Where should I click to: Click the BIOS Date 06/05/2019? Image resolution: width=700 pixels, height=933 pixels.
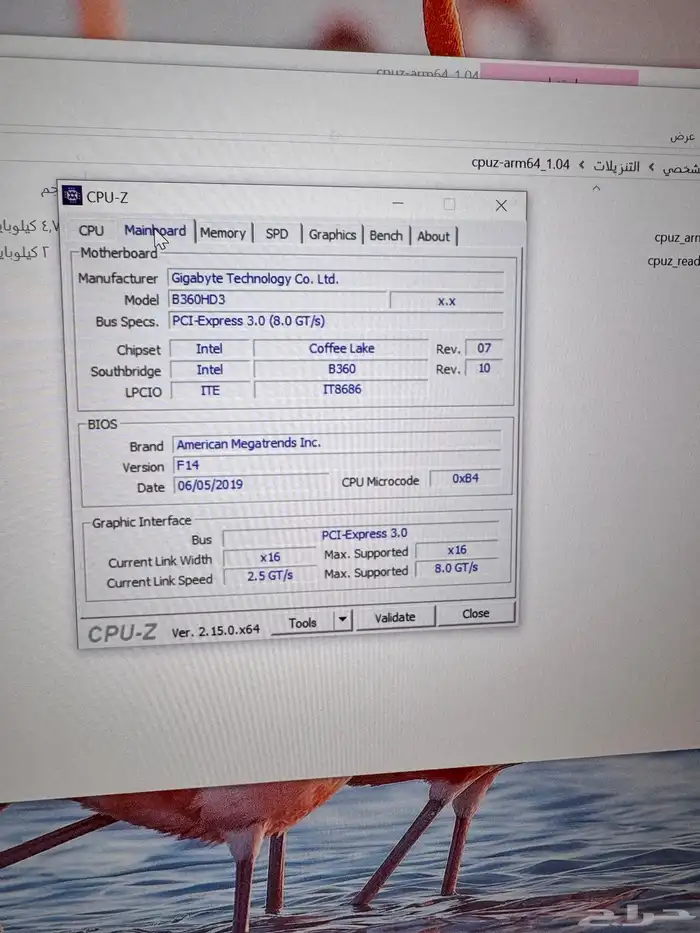(x=251, y=484)
